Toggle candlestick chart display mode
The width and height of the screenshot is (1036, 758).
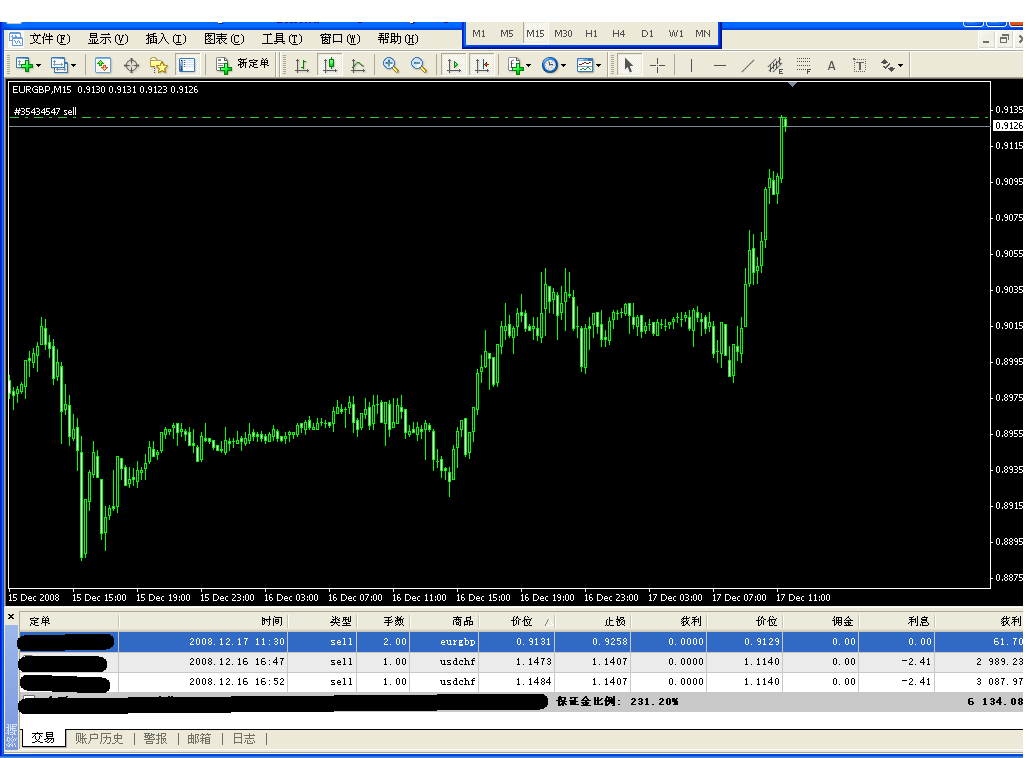coord(329,65)
